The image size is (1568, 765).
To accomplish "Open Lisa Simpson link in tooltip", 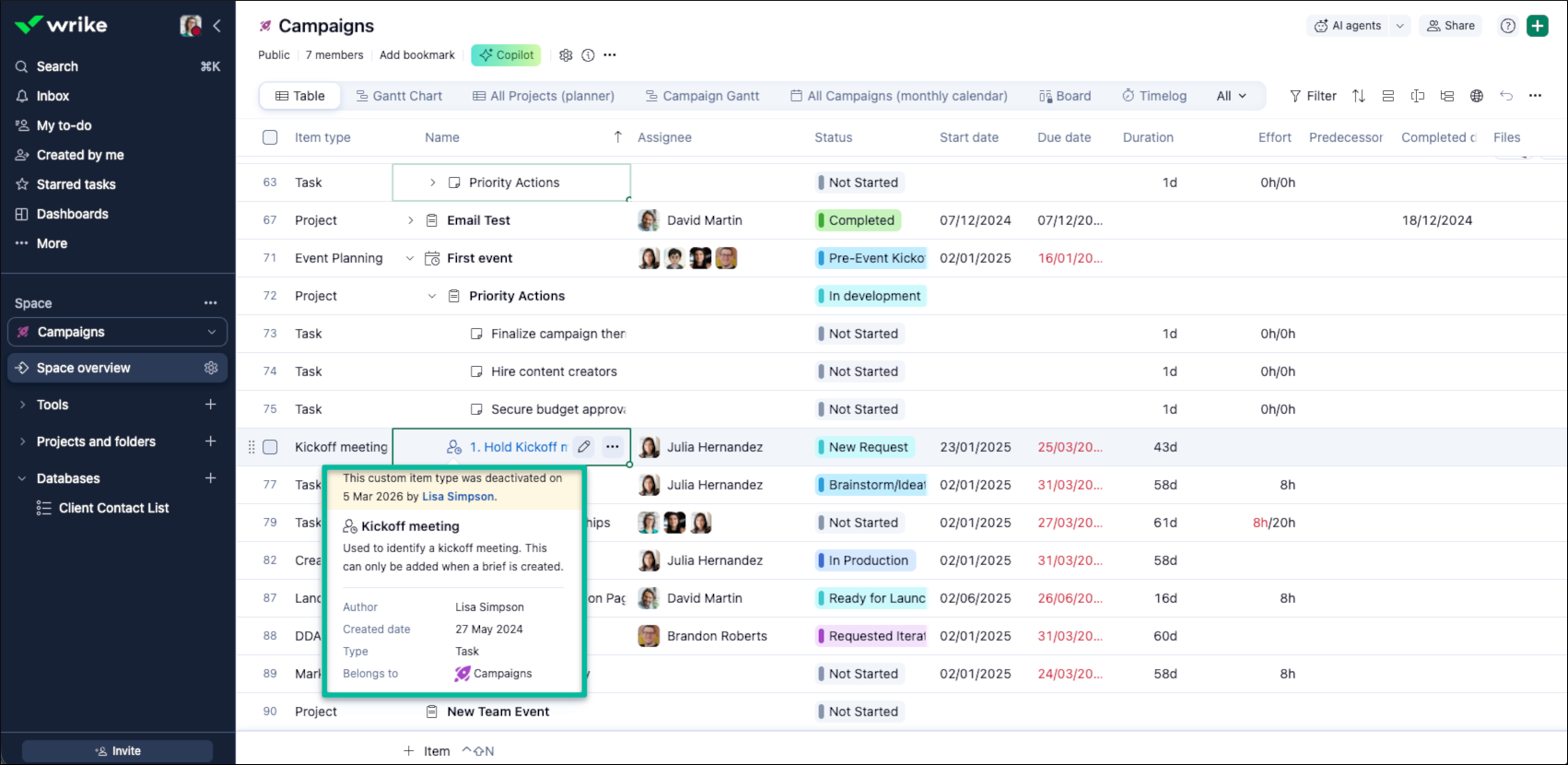I will click(458, 497).
